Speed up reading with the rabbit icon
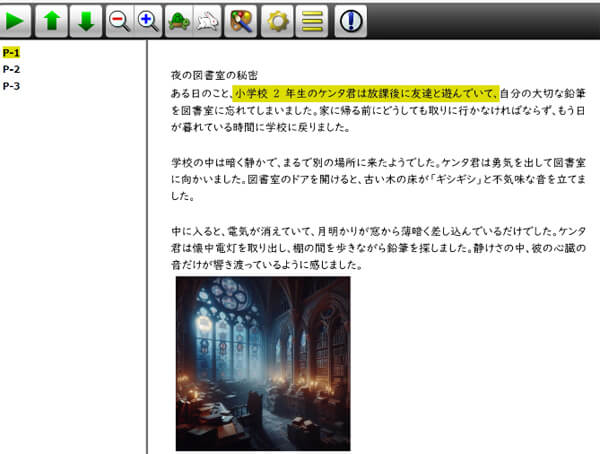 (x=208, y=20)
